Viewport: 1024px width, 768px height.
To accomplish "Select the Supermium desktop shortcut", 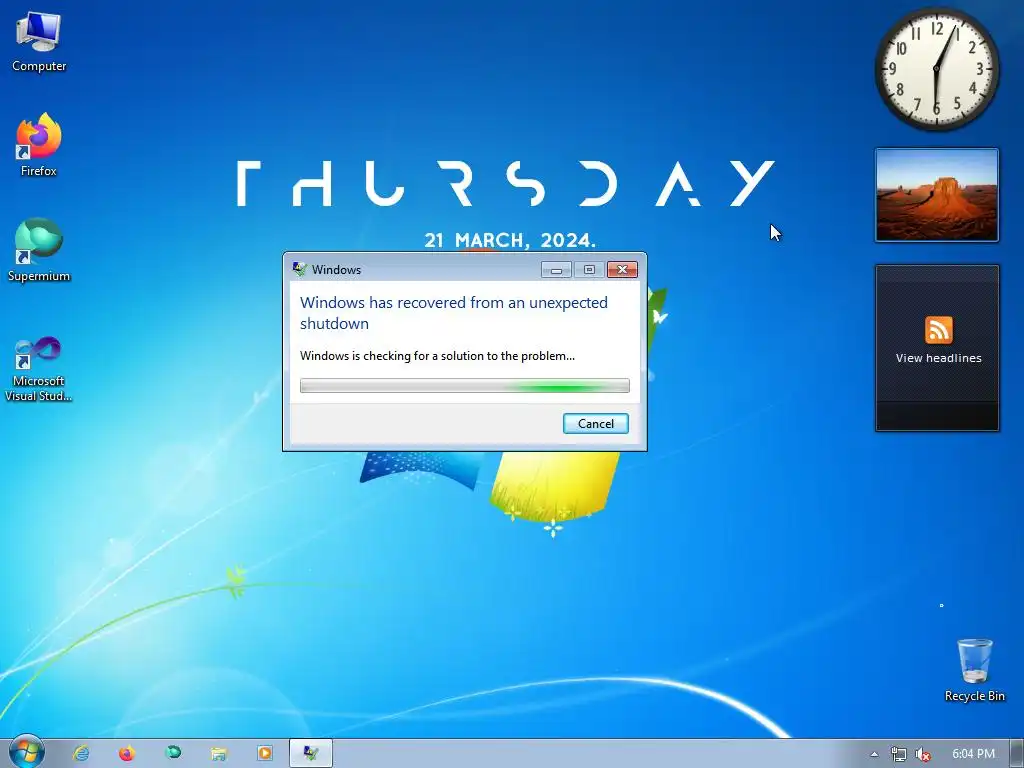I will [x=39, y=251].
